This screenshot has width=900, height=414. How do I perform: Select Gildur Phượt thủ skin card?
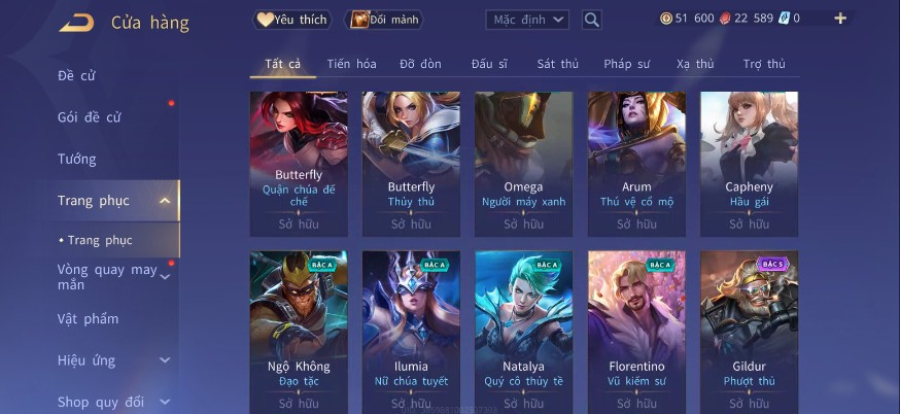[x=749, y=332]
